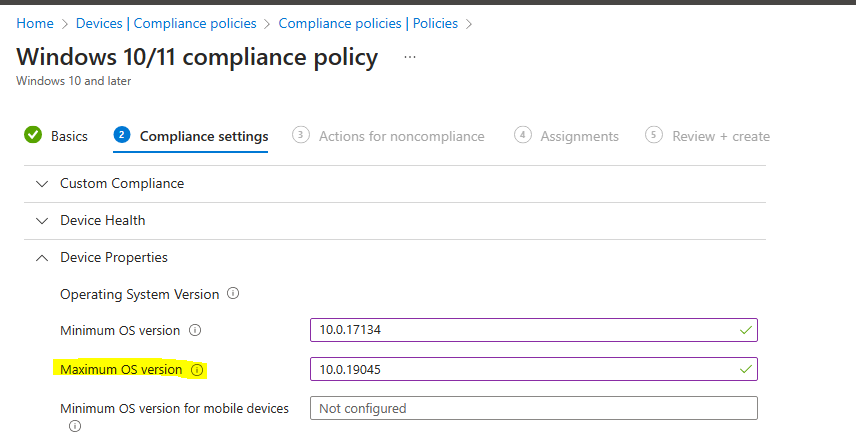Click the Windows 10 and later subtitle
The image size is (856, 439).
74,81
